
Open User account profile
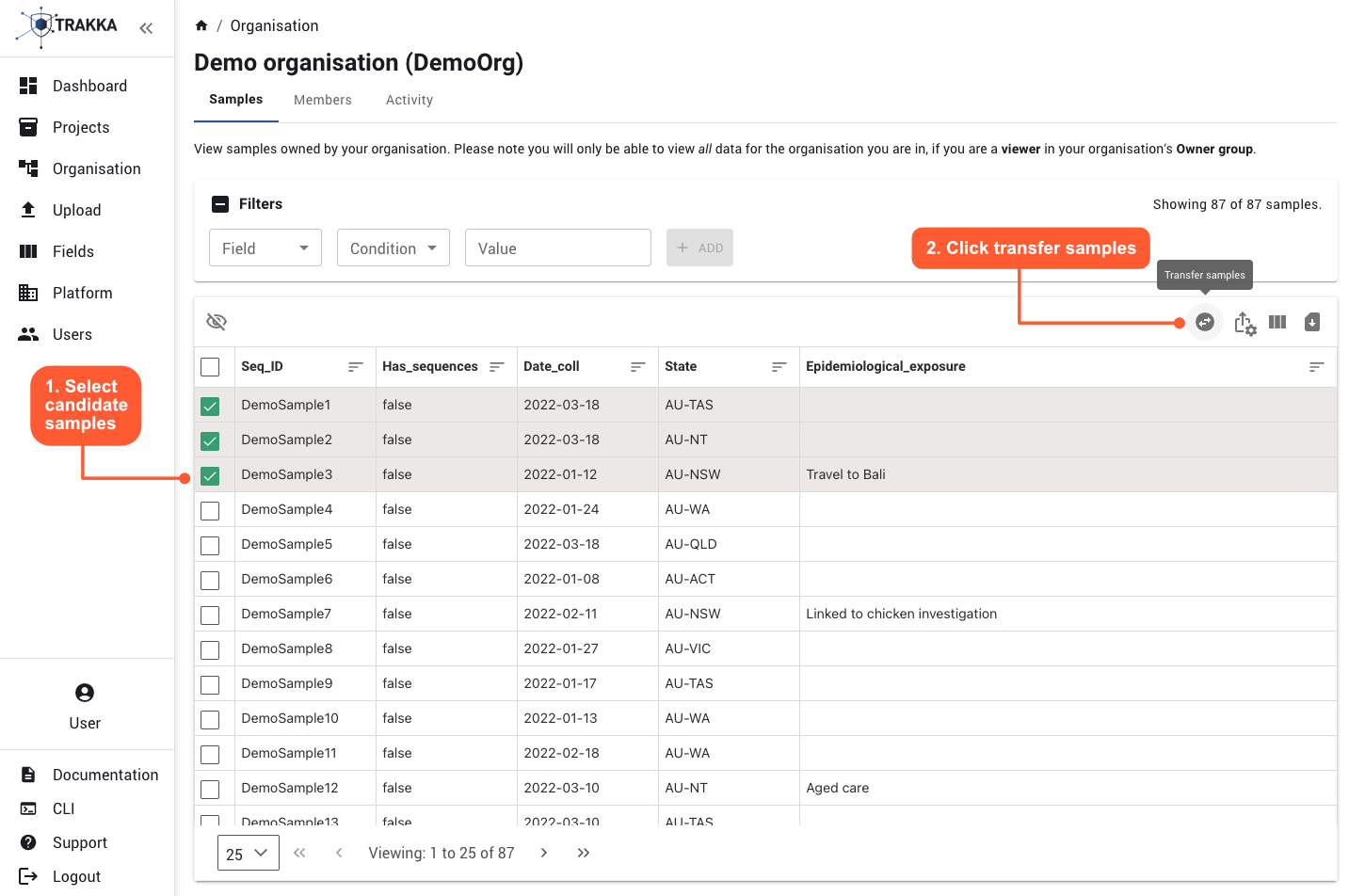(85, 707)
